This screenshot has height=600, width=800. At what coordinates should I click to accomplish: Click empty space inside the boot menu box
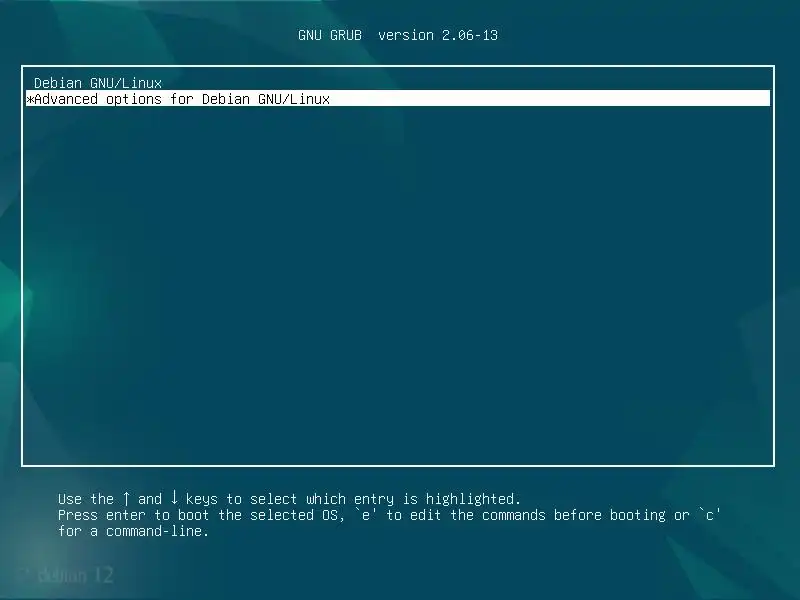pos(397,286)
